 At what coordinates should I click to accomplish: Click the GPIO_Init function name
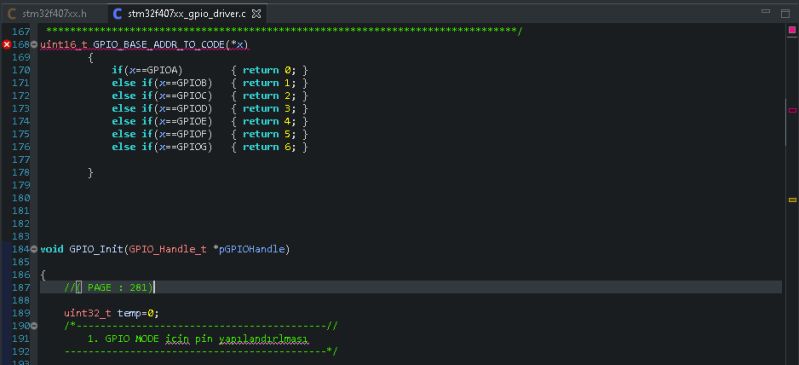click(x=96, y=249)
